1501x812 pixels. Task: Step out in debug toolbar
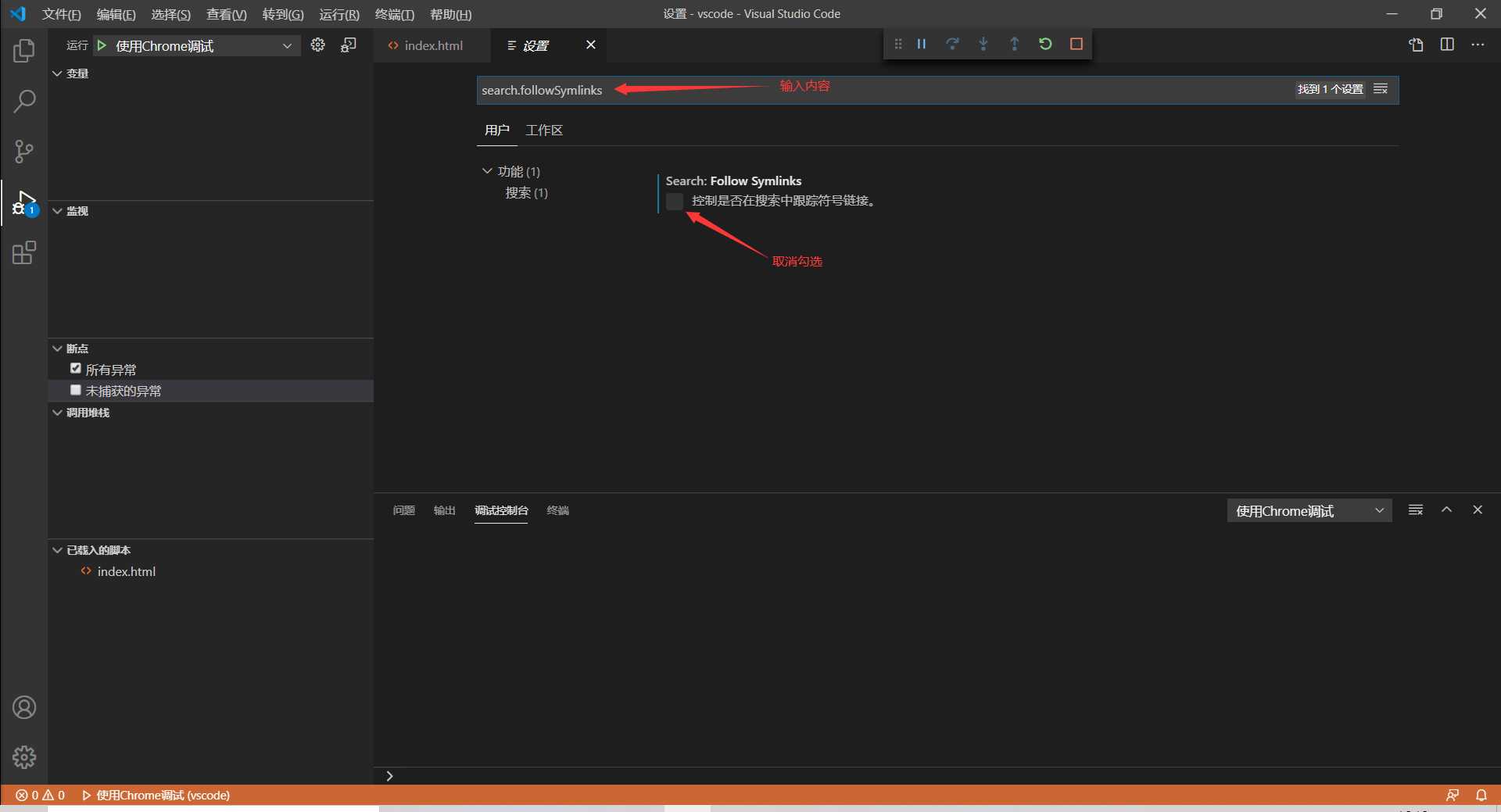(x=1015, y=44)
